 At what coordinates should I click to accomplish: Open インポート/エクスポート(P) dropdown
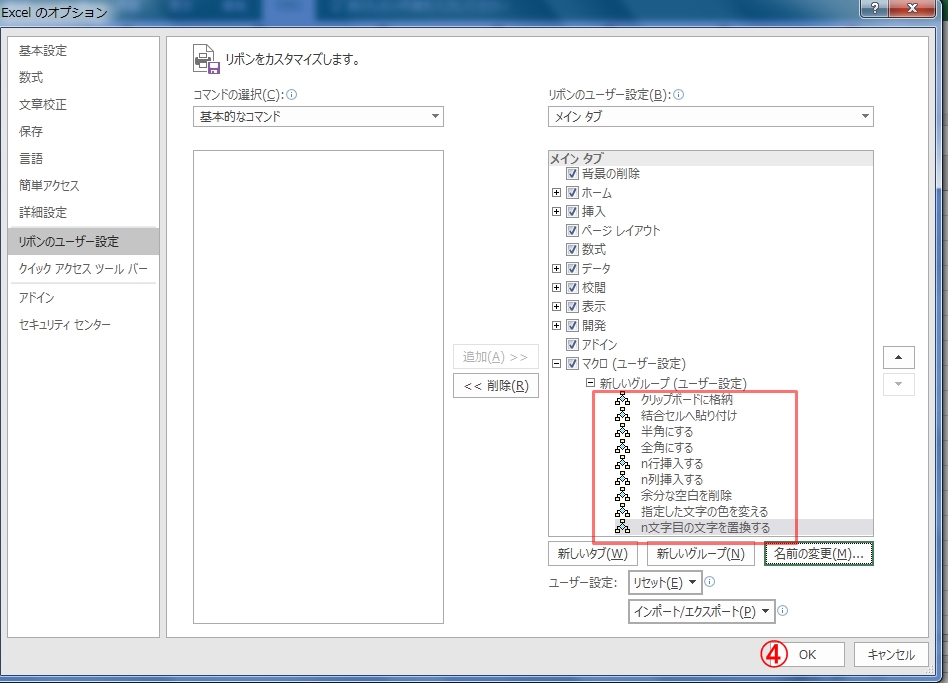tap(701, 612)
